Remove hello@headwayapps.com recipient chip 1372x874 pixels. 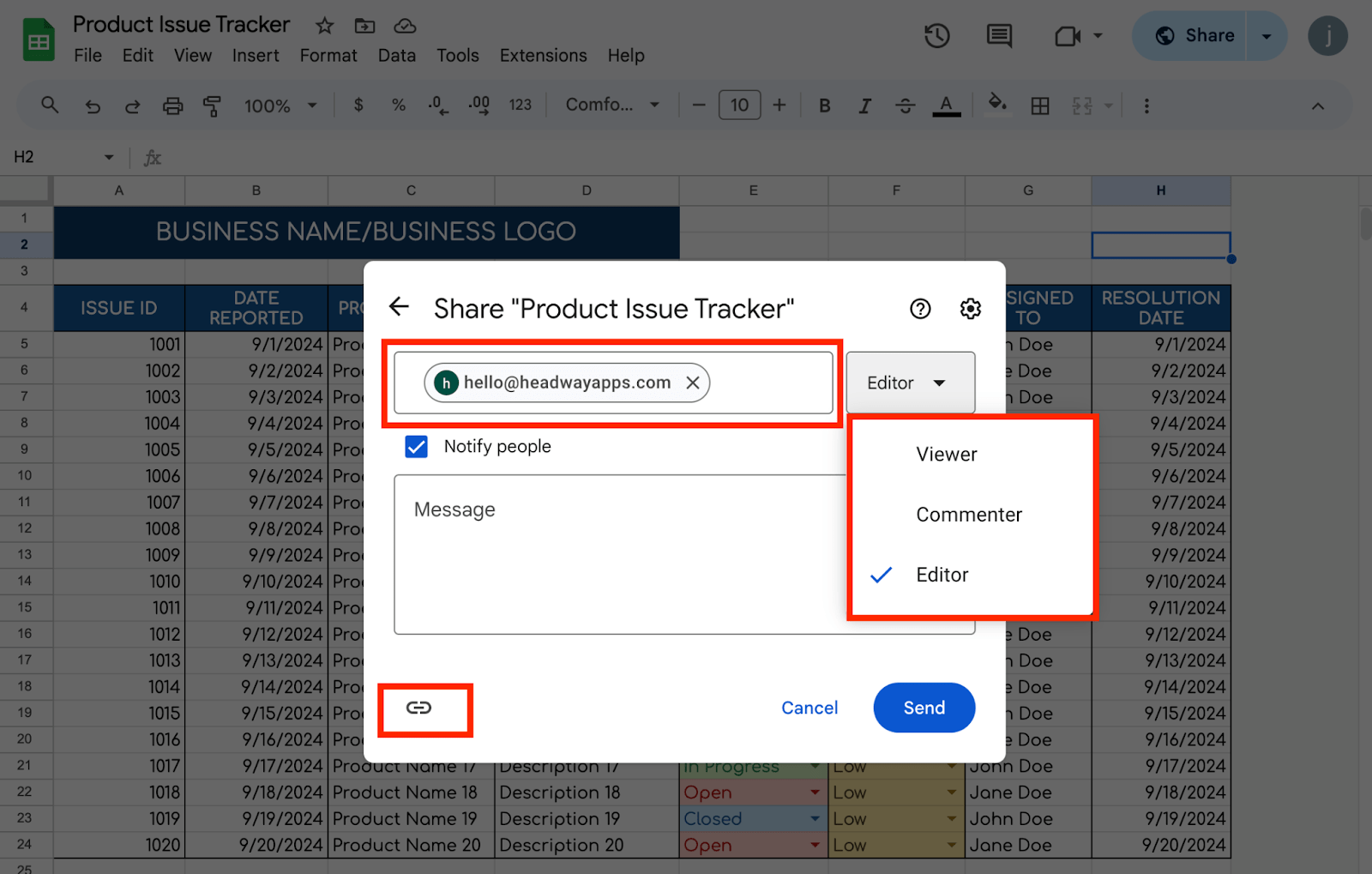click(x=693, y=383)
